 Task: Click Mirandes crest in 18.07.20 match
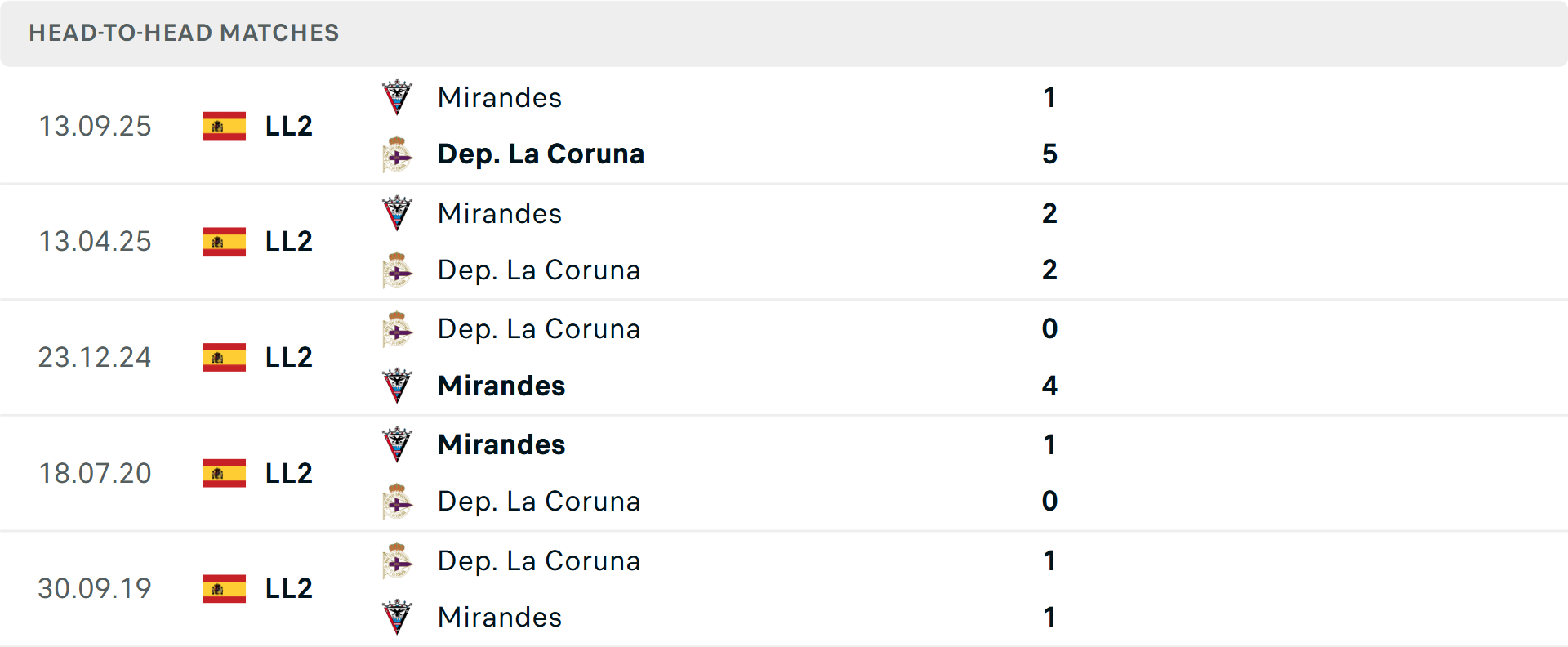click(397, 445)
